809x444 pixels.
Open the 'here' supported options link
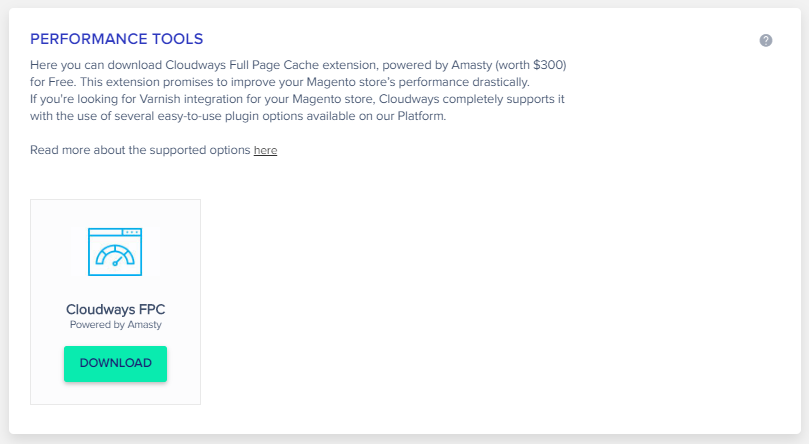pyautogui.click(x=265, y=150)
